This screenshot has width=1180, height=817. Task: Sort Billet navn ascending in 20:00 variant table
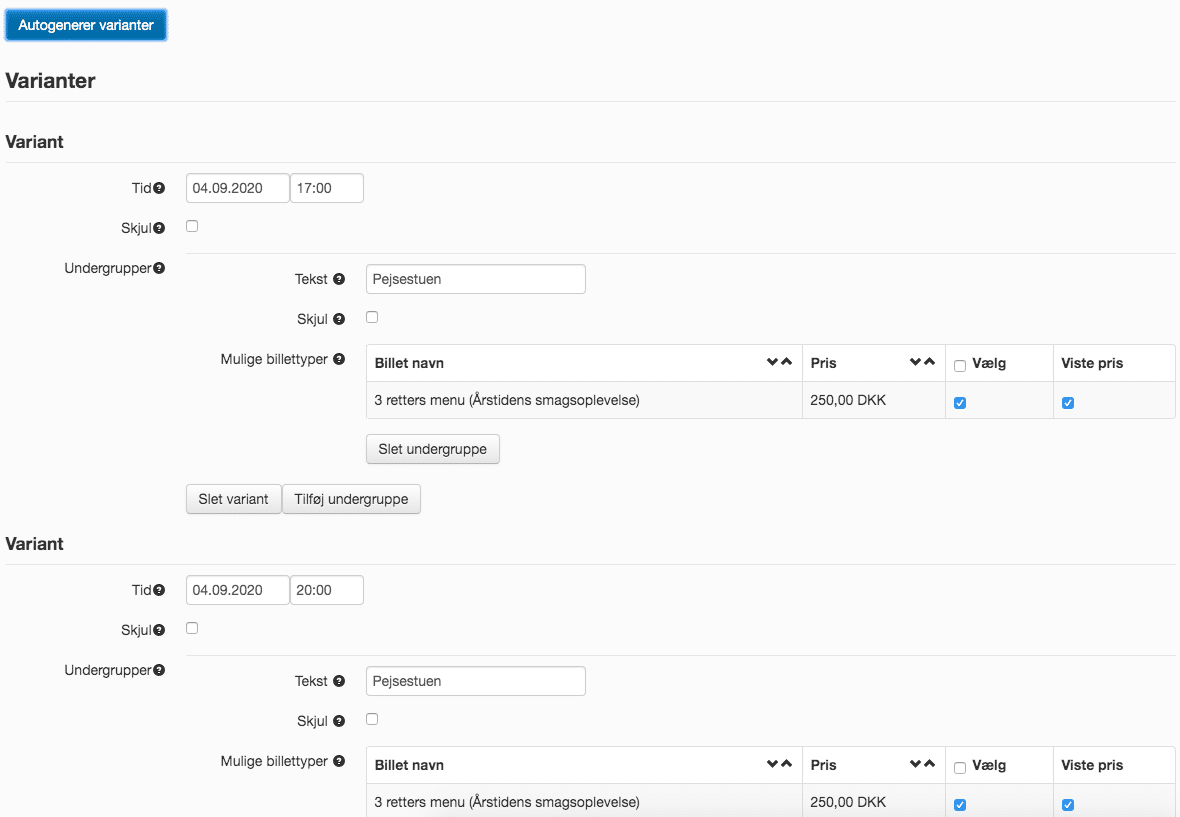tap(786, 764)
